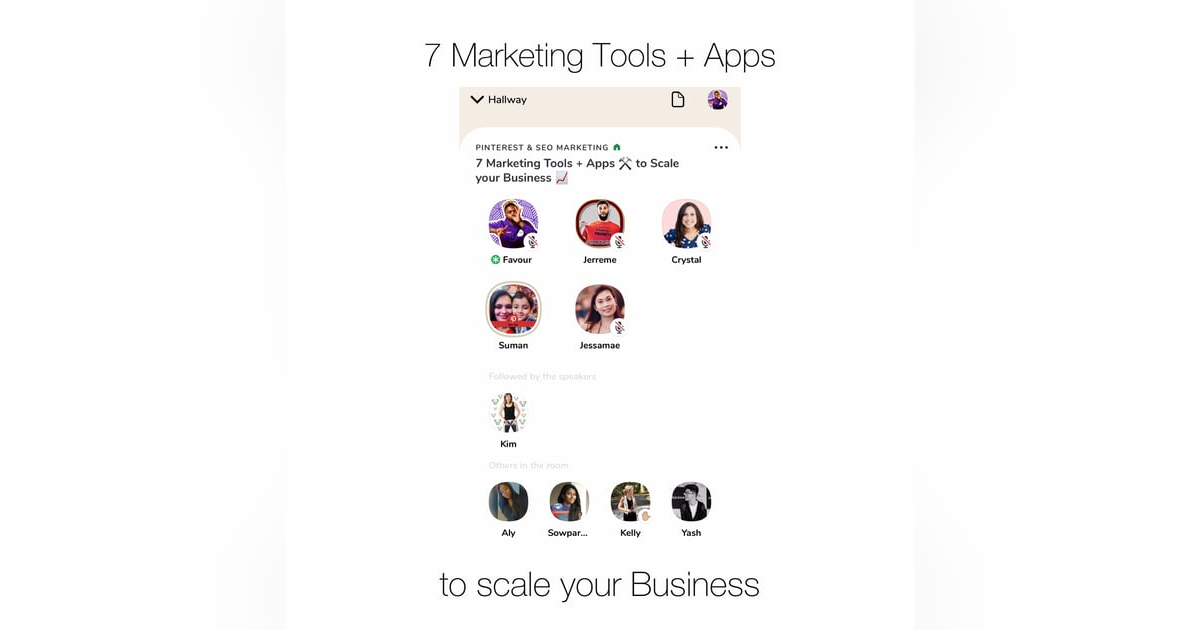The image size is (1200, 630).
Task: Open Kim's avatar in followed section
Action: click(x=508, y=412)
